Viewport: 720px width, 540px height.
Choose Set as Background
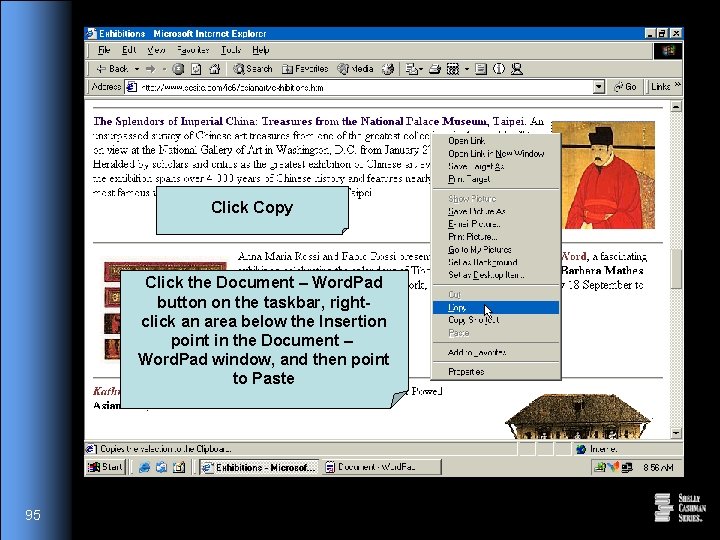pos(496,262)
